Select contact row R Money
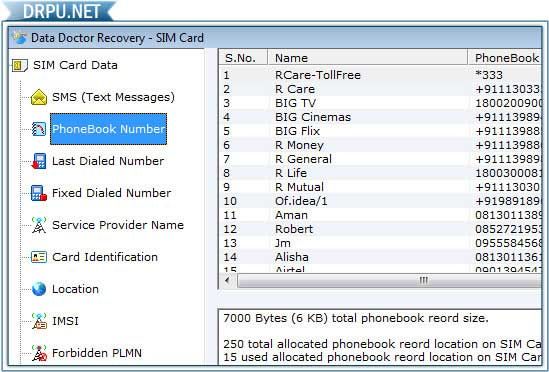Viewport: 549px width, 372px height. pos(380,145)
